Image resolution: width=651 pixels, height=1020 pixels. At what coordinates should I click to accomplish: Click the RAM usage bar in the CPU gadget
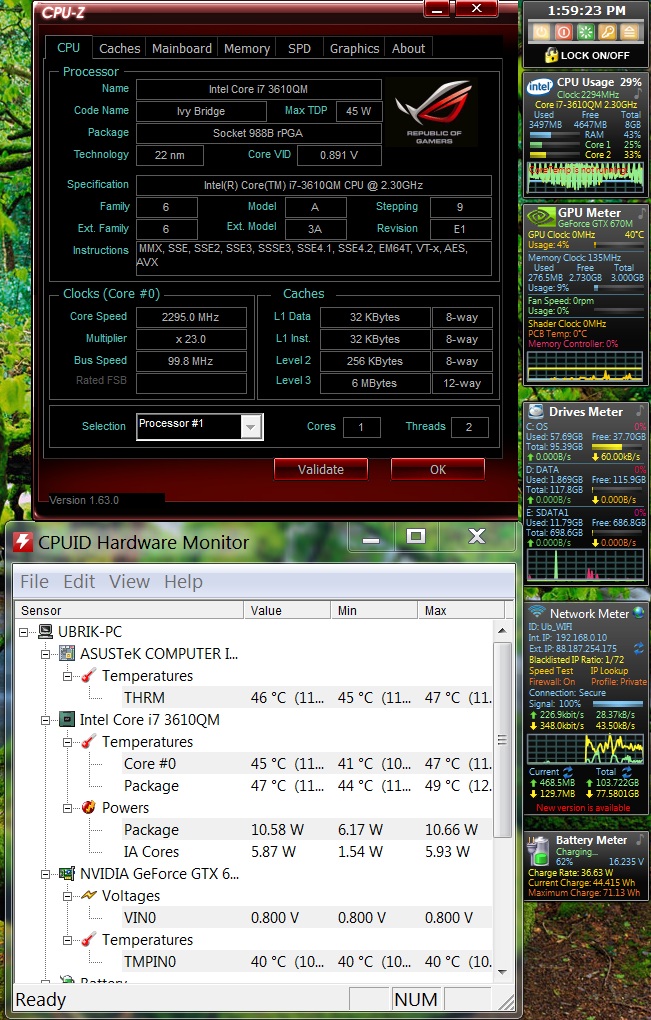tap(554, 135)
